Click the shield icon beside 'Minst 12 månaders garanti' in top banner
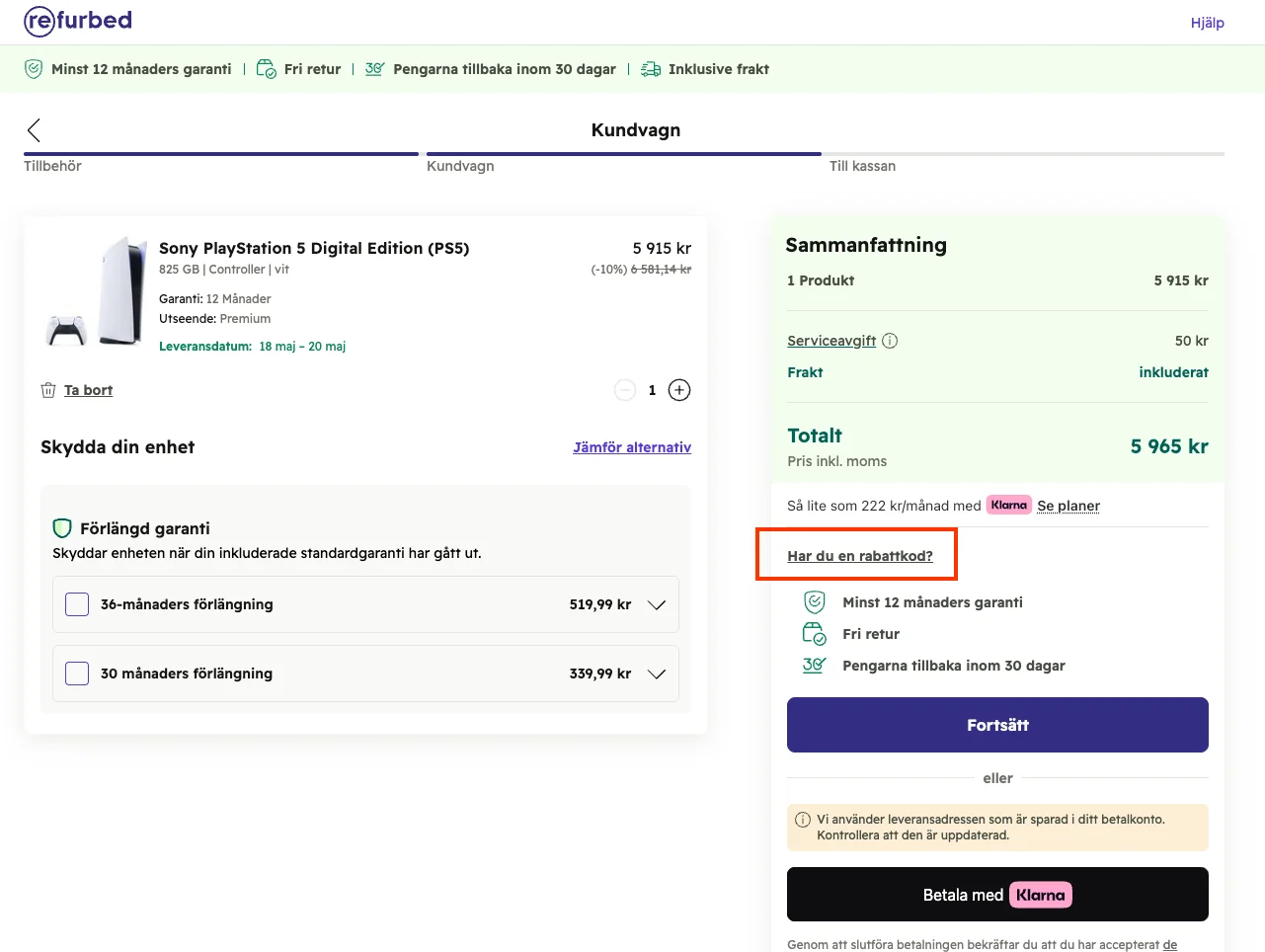 pos(34,69)
